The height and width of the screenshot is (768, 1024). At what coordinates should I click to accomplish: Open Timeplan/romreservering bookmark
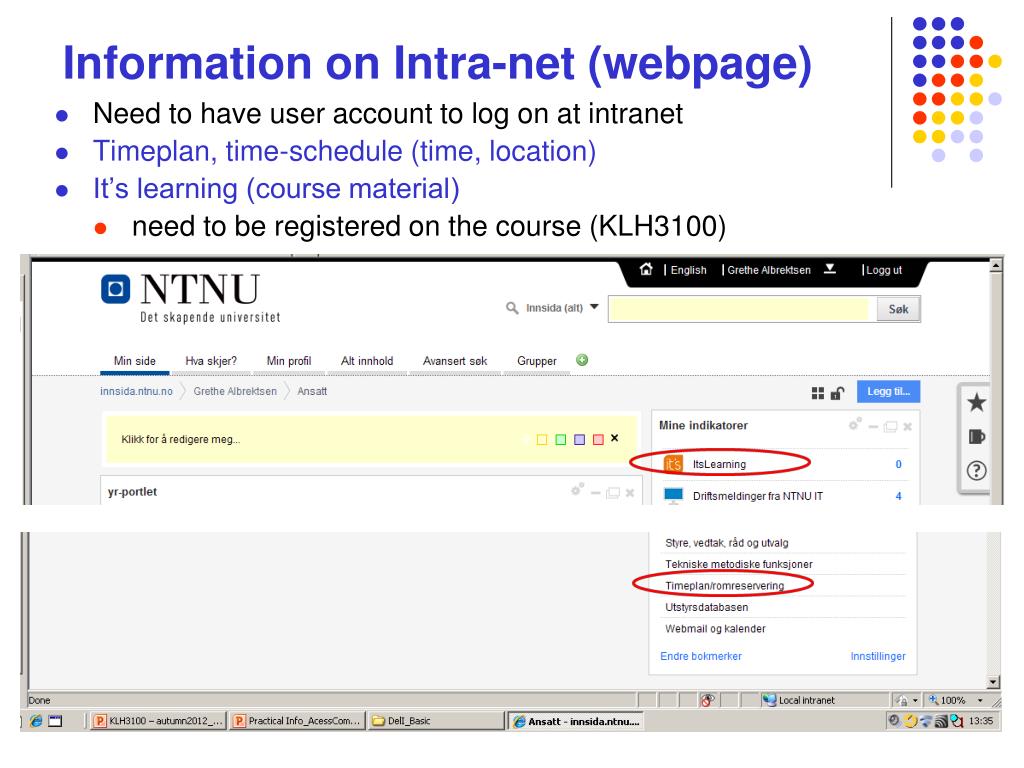pos(724,586)
